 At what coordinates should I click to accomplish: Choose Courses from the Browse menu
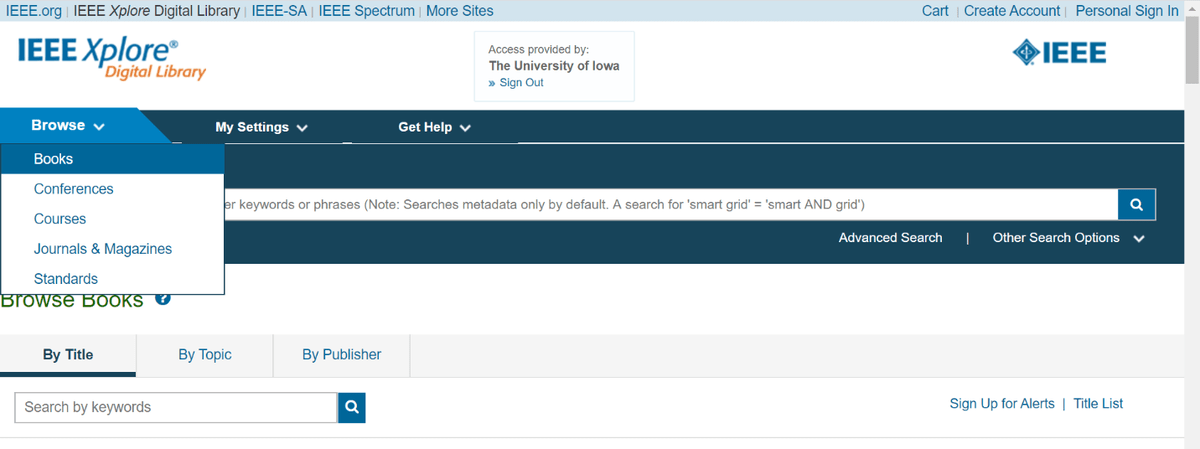click(x=60, y=219)
